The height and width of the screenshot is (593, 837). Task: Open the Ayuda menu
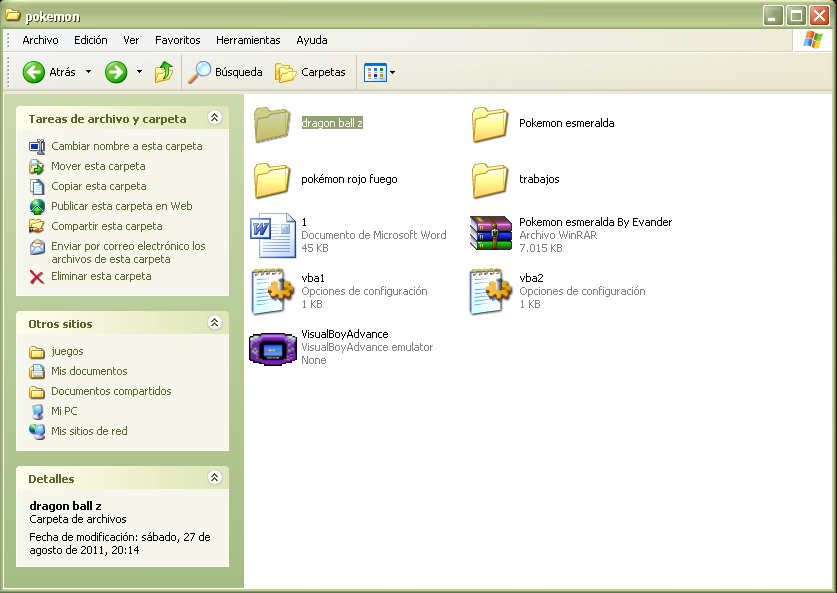pyautogui.click(x=312, y=40)
